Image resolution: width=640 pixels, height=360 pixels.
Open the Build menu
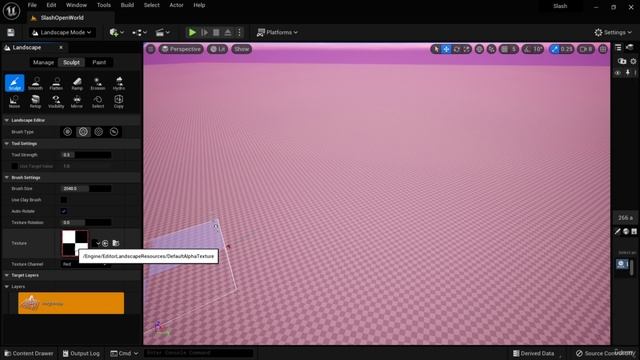(x=127, y=5)
